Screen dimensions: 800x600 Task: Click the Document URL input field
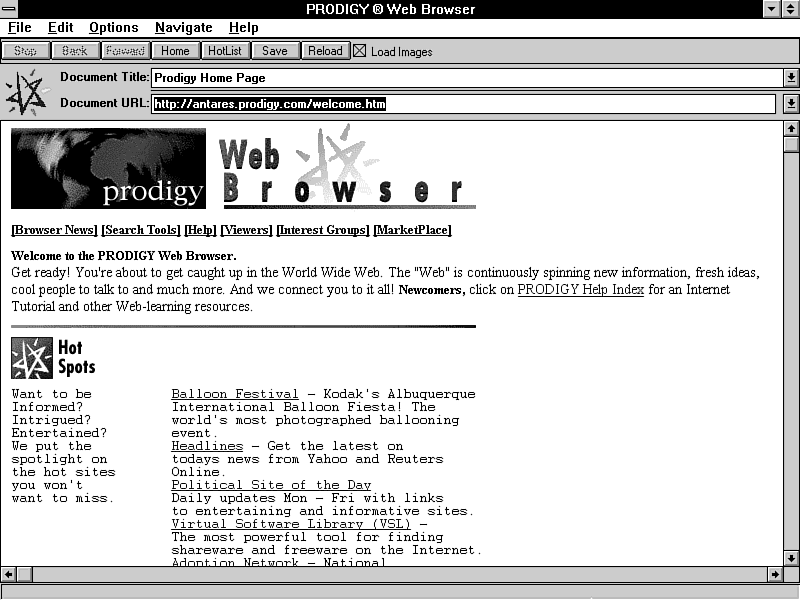(x=463, y=104)
